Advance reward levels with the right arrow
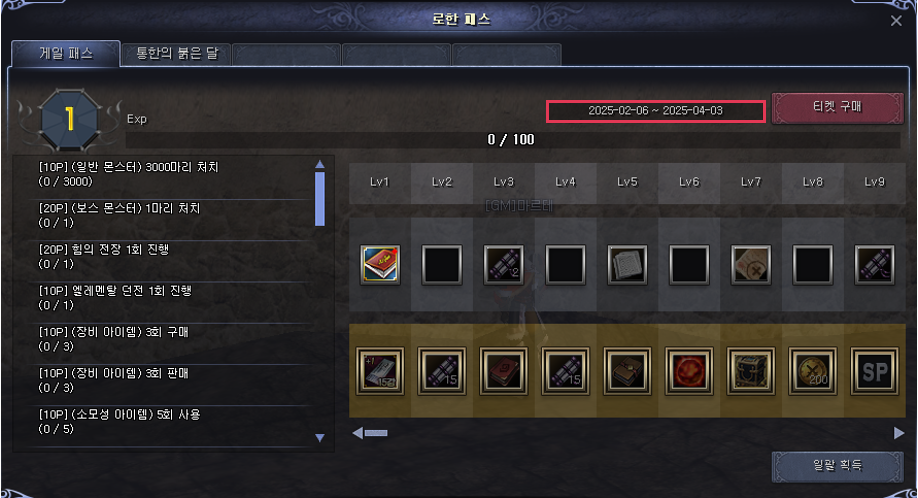This screenshot has height=498, width=918. click(x=899, y=433)
